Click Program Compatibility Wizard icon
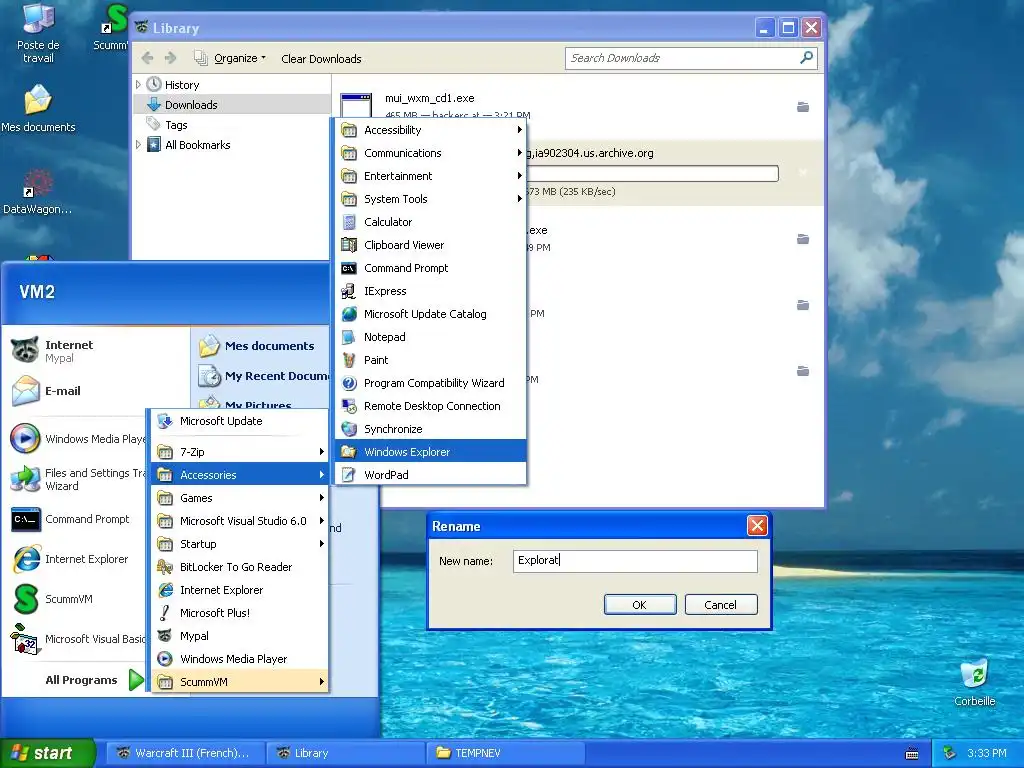 349,383
